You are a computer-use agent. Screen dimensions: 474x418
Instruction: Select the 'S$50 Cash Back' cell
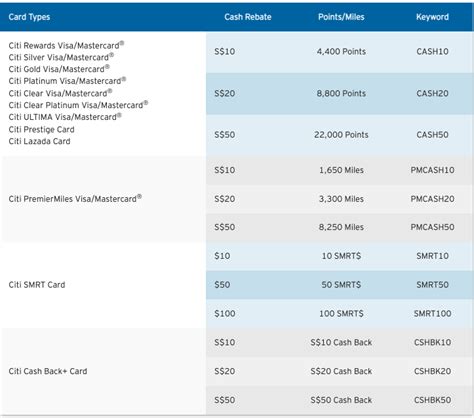(x=341, y=400)
